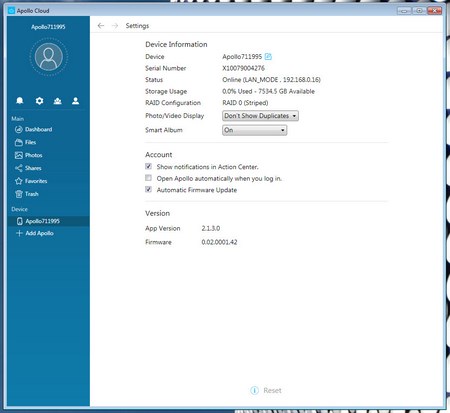Click the profile avatar picture
Image resolution: width=450 pixels, height=413 pixels.
tap(49, 57)
